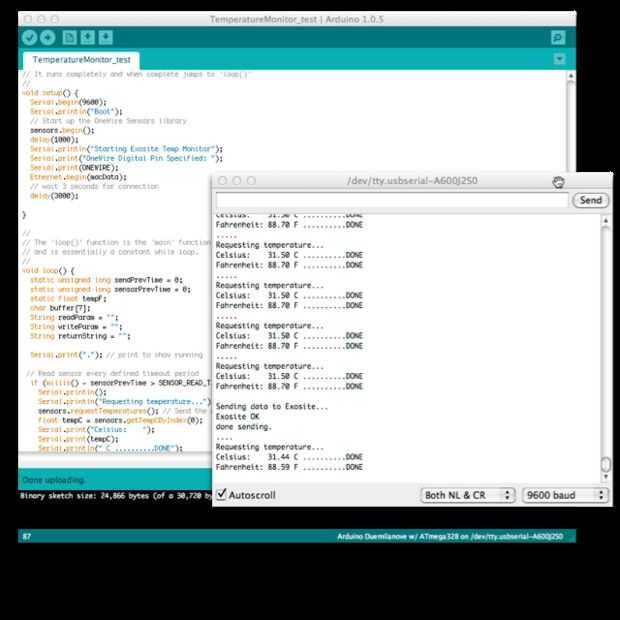Click the /dev/tty.usbserial-A600J2S0 title

click(412, 181)
